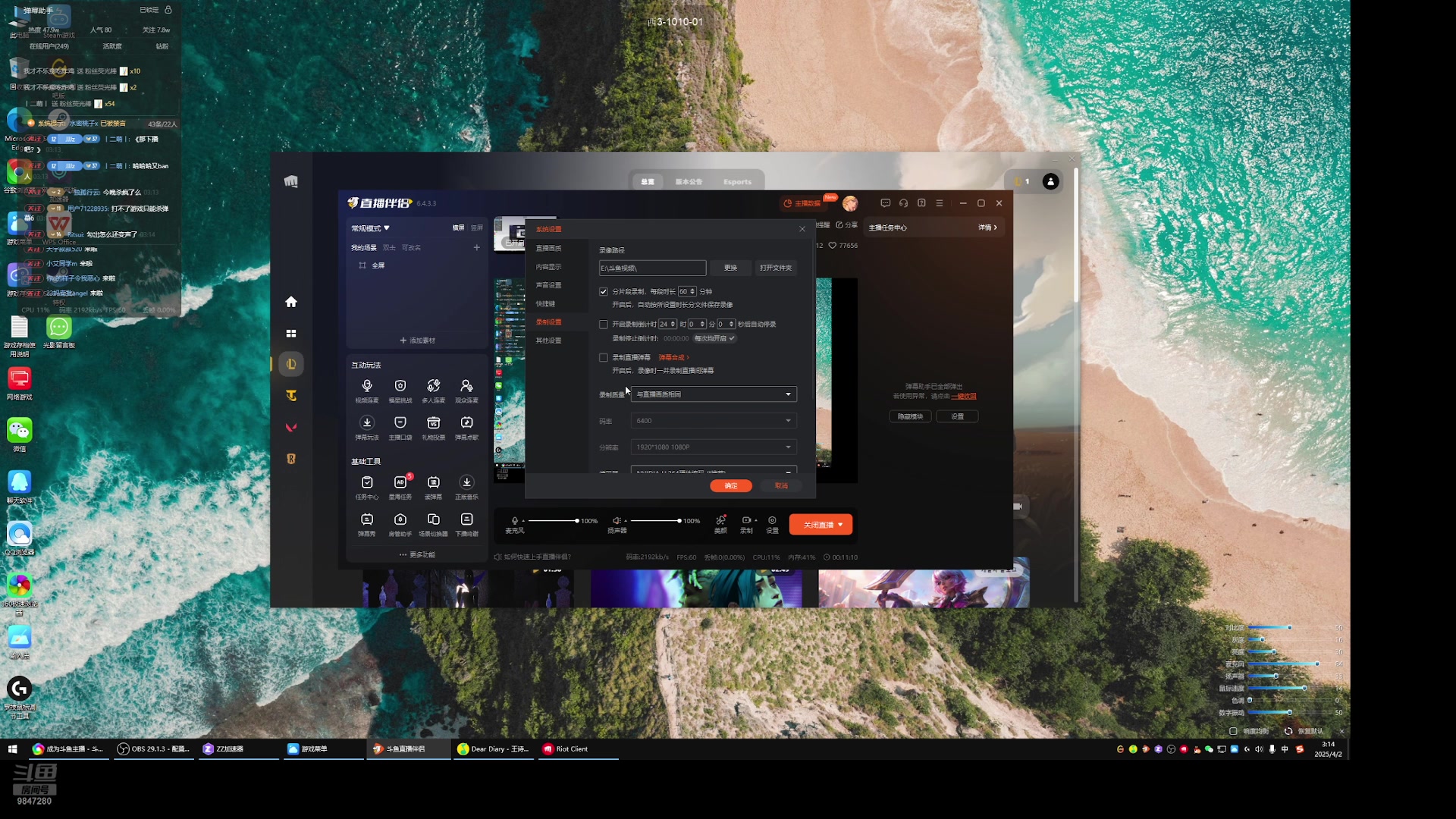Toggle 每次均开启 option
This screenshot has height=819, width=1456.
coord(714,338)
